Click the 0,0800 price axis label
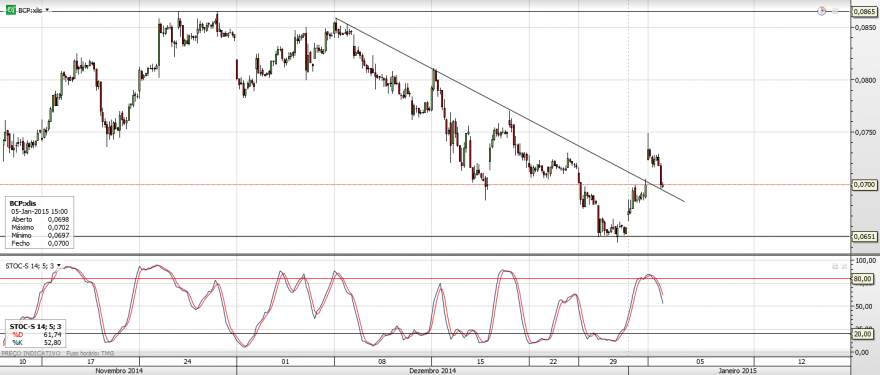This screenshot has height=375, width=880. (866, 80)
